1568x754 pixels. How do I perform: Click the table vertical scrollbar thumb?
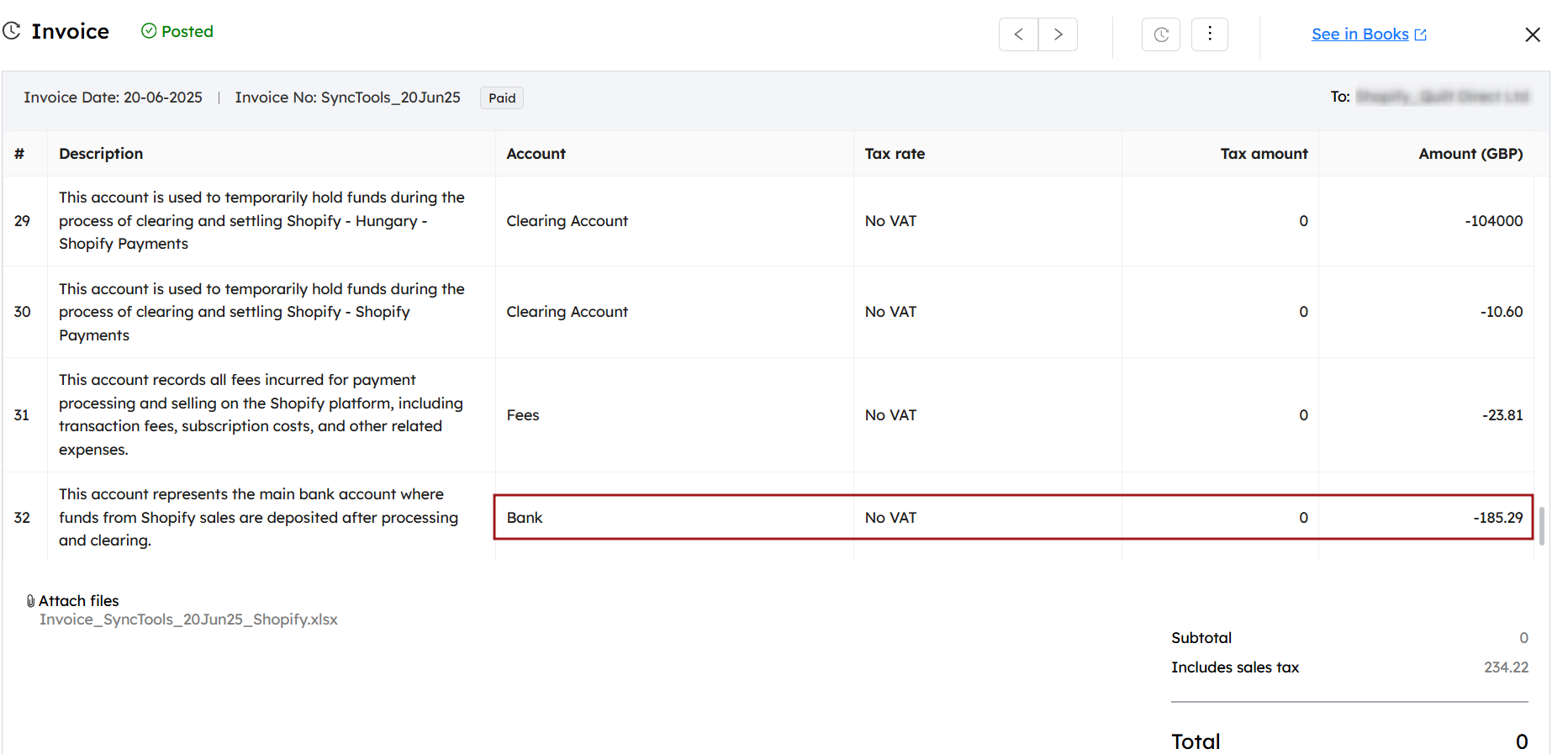1541,525
